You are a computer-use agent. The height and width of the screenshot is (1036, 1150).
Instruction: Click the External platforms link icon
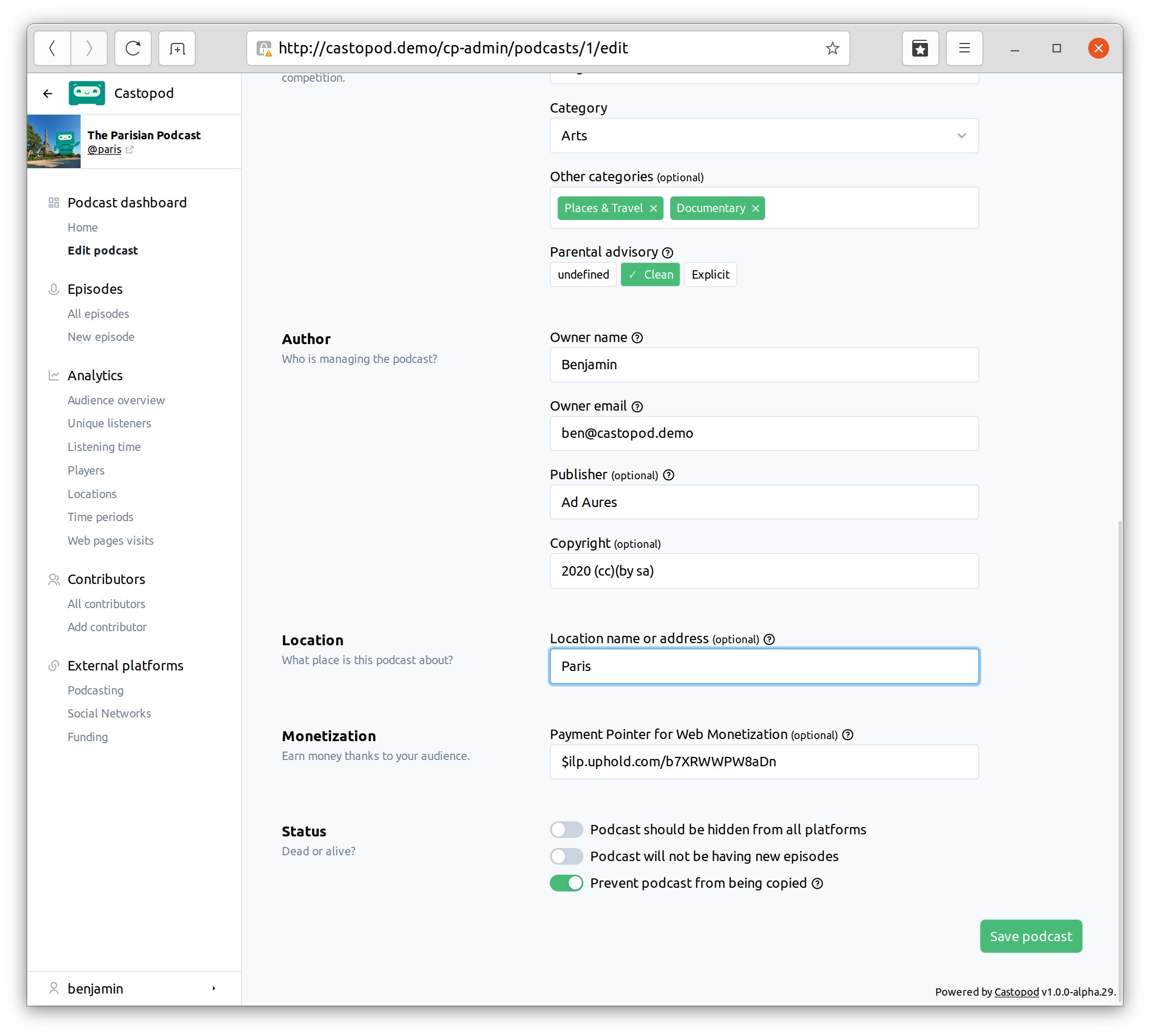coord(51,665)
